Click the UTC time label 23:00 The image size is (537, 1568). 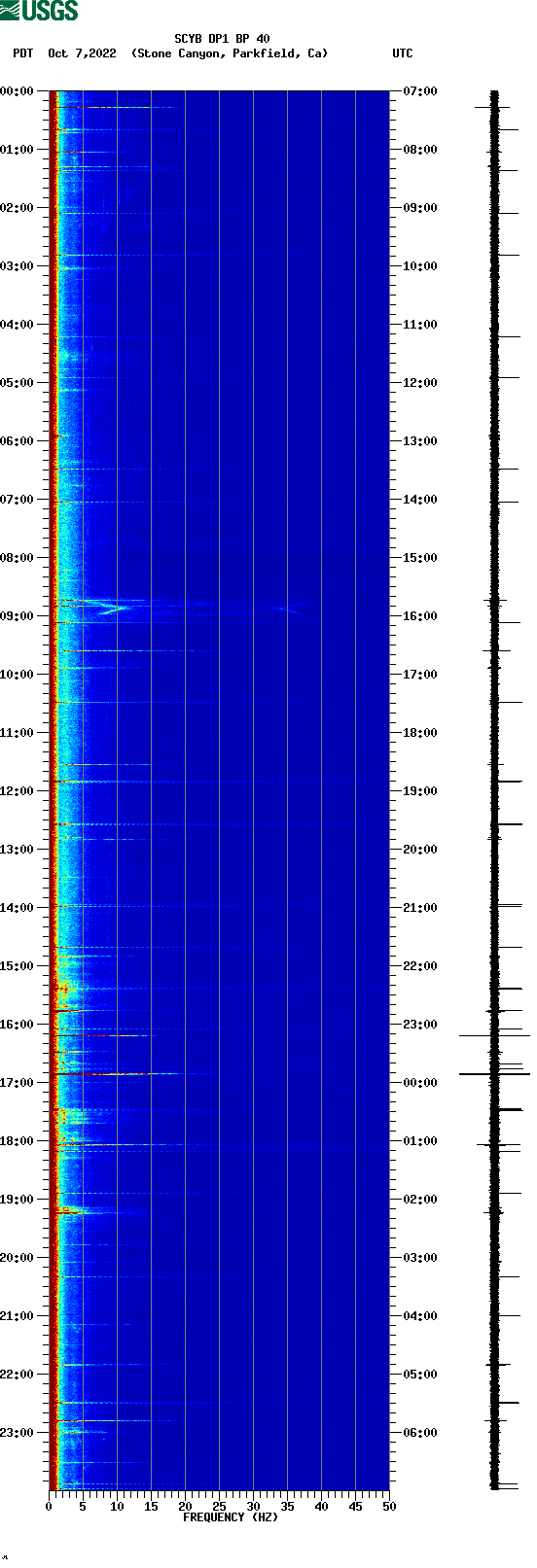tap(420, 1025)
